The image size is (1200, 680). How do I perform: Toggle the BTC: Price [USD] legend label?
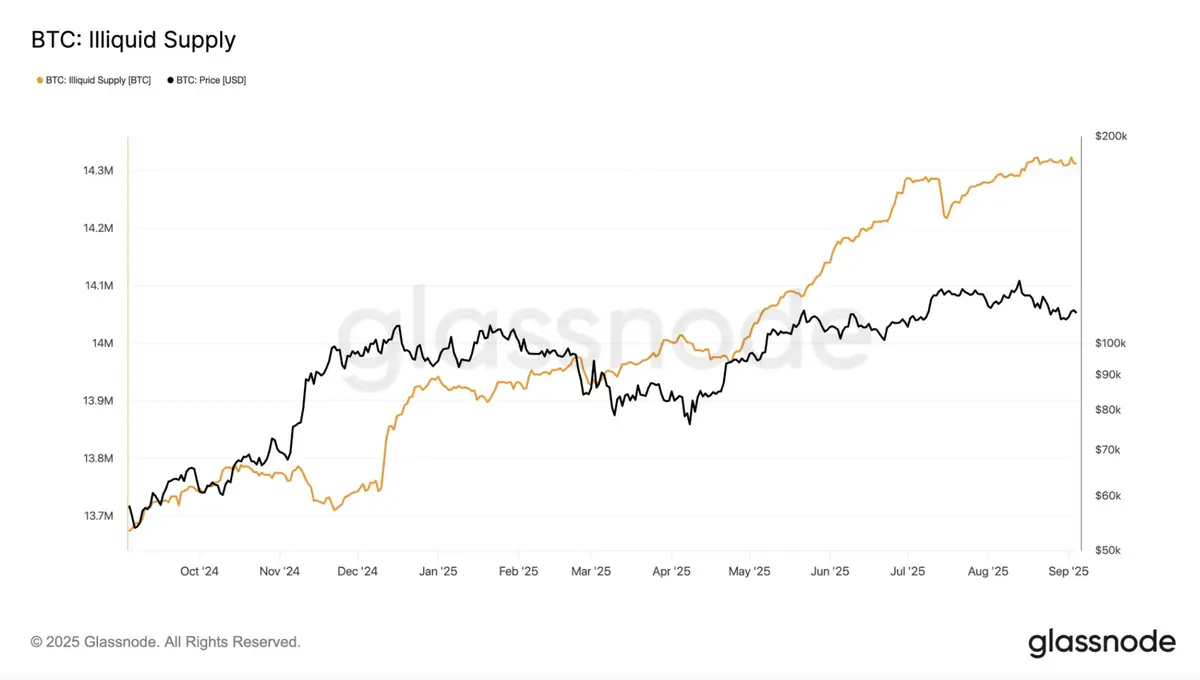pyautogui.click(x=211, y=80)
